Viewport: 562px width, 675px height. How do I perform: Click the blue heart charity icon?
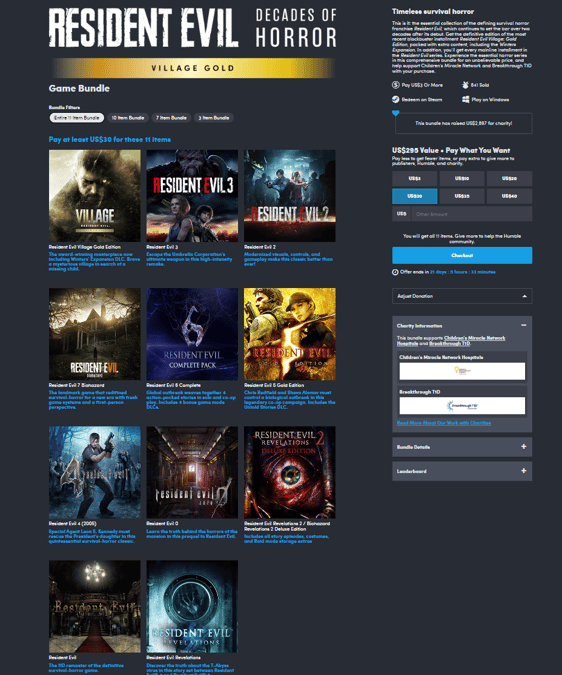395,113
